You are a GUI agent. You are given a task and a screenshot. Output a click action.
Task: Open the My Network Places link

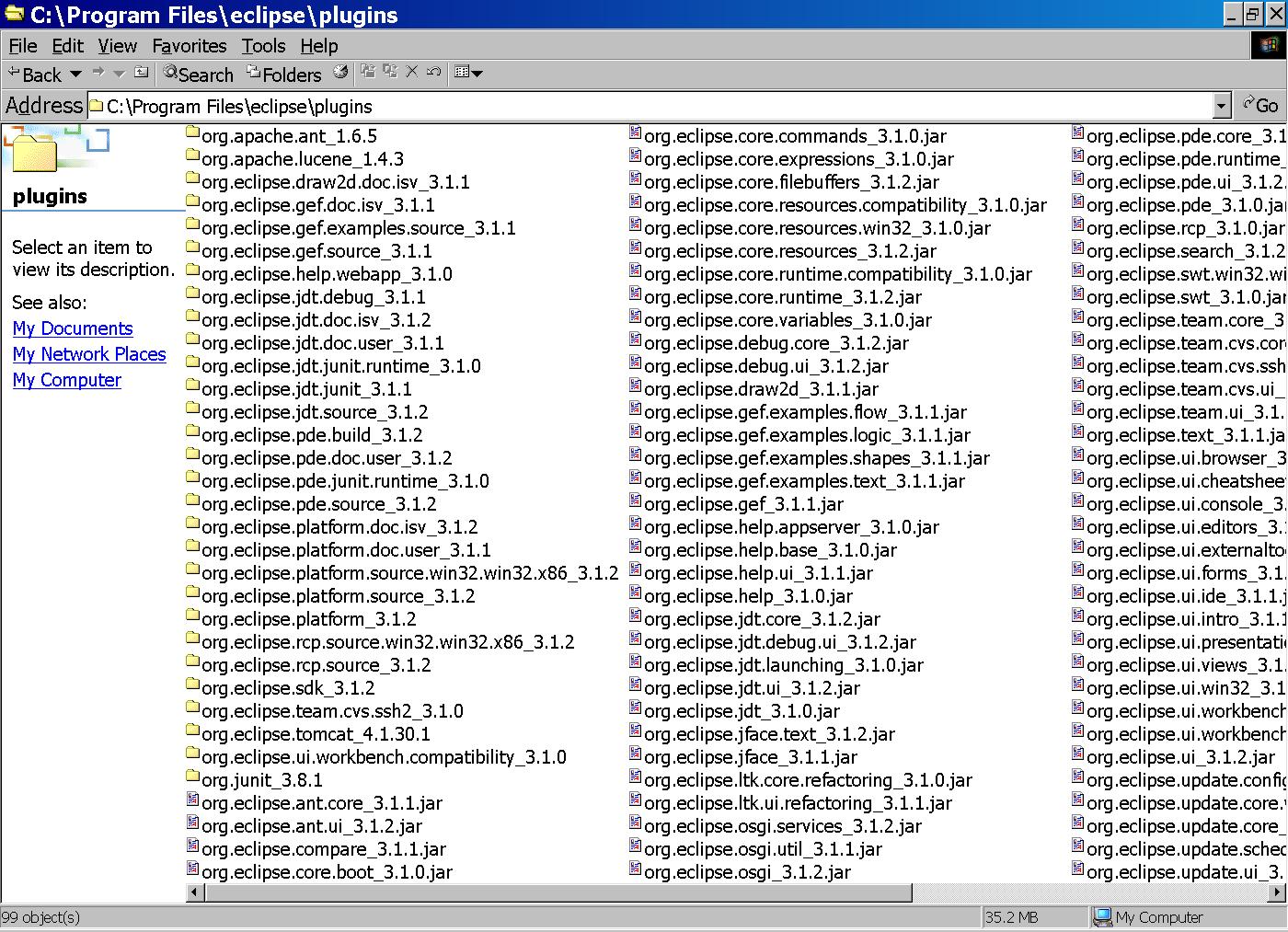coord(89,354)
